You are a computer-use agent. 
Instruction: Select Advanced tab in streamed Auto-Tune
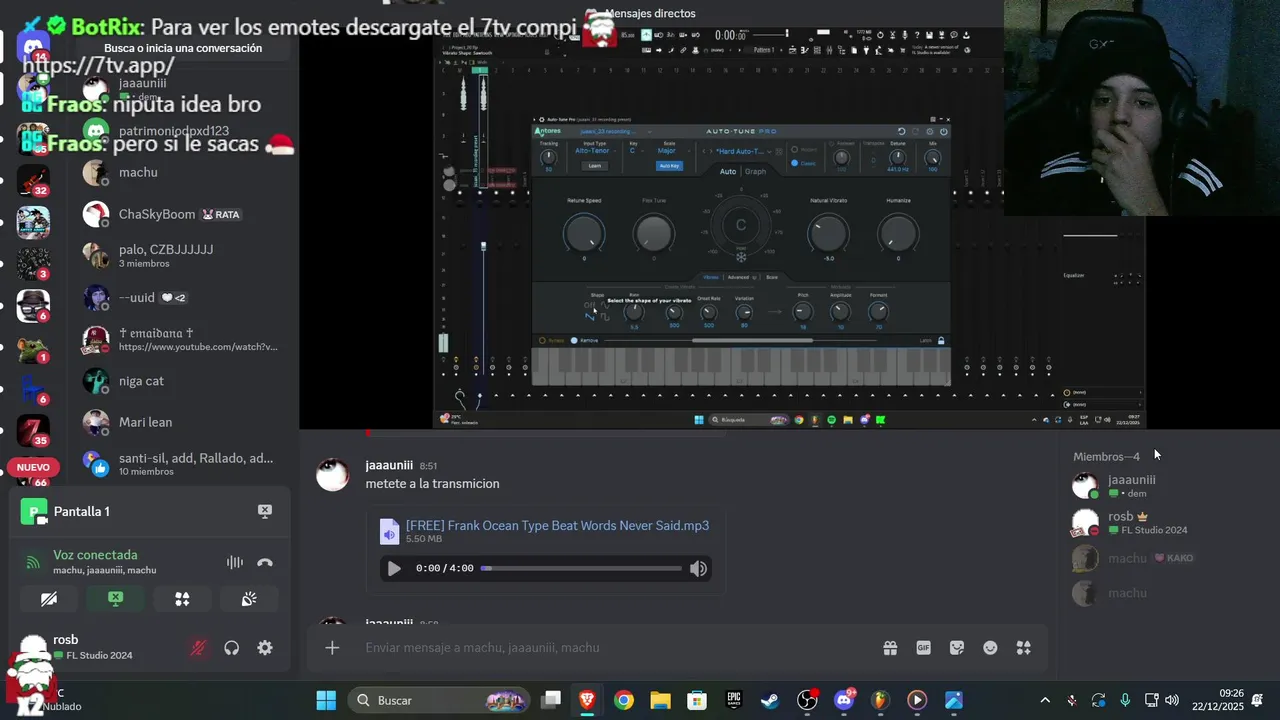(x=739, y=277)
